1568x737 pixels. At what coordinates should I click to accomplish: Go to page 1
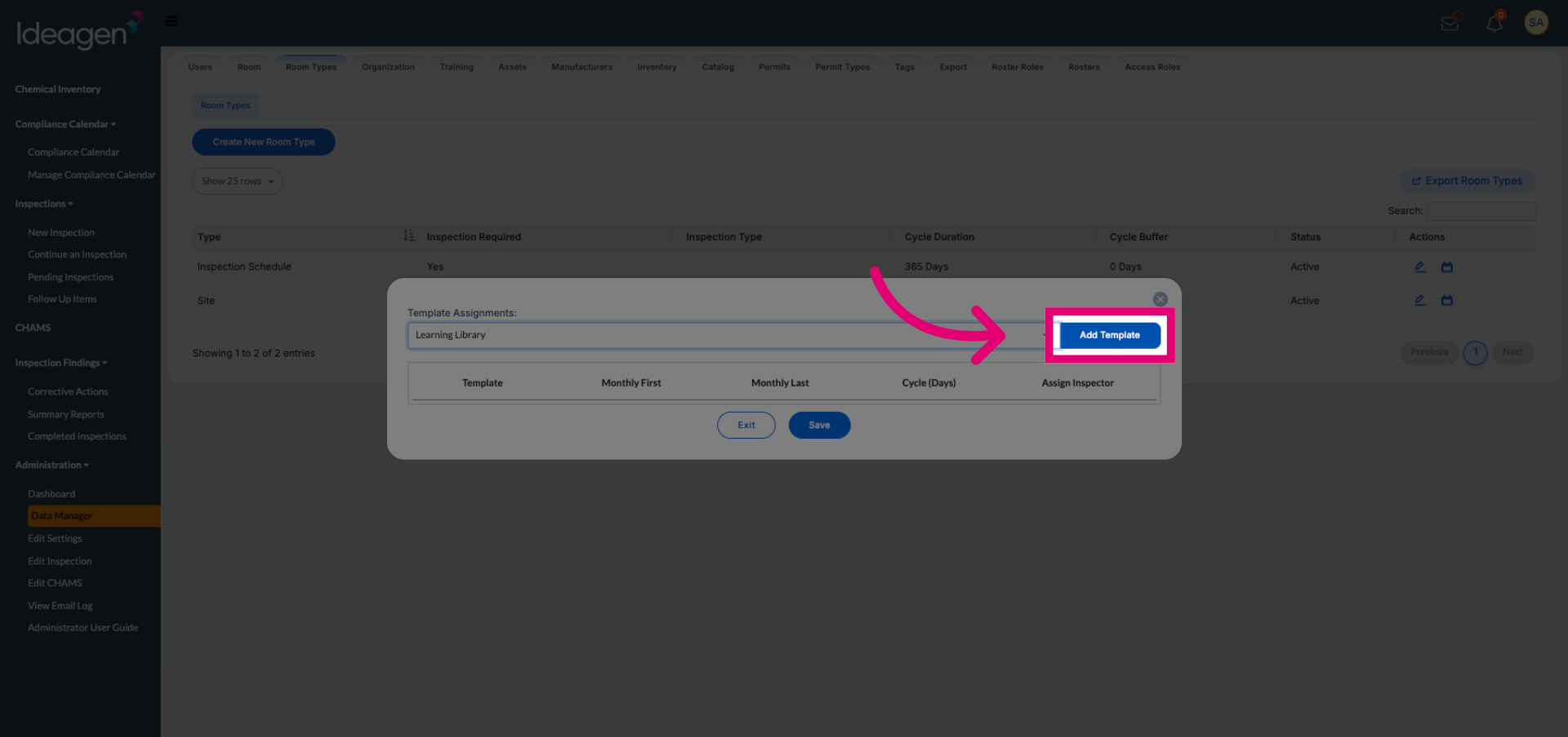coord(1475,352)
